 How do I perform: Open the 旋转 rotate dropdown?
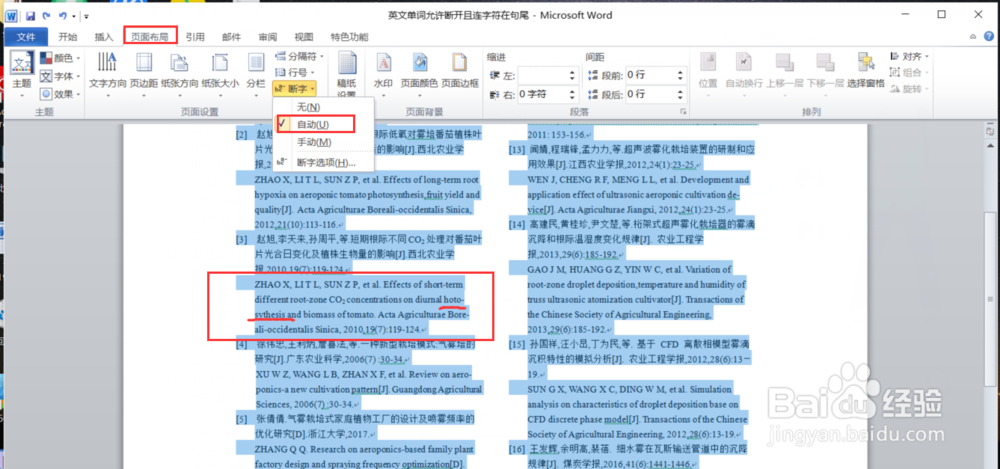(x=909, y=89)
